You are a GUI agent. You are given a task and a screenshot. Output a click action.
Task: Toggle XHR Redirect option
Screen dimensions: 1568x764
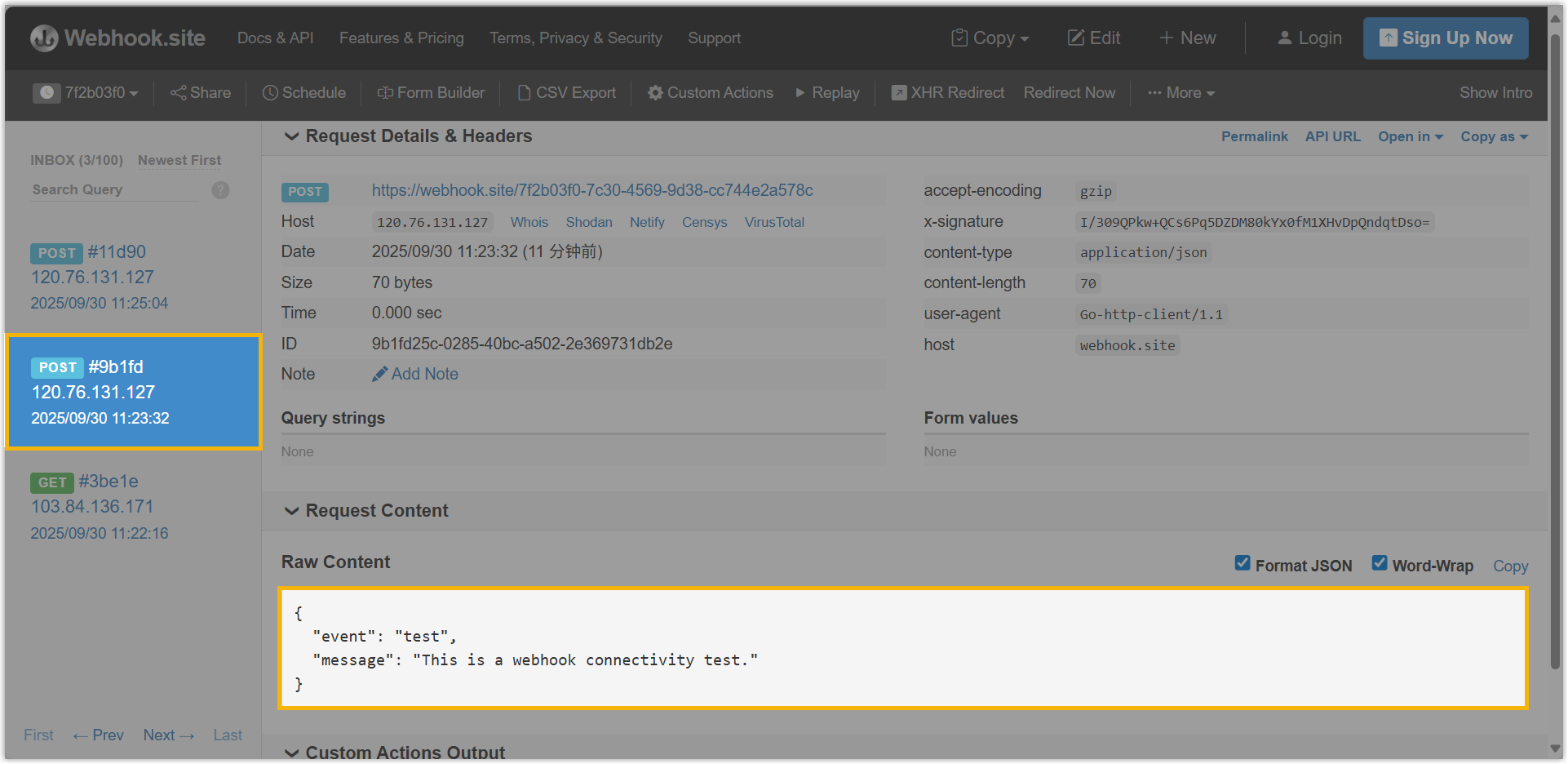(x=948, y=93)
